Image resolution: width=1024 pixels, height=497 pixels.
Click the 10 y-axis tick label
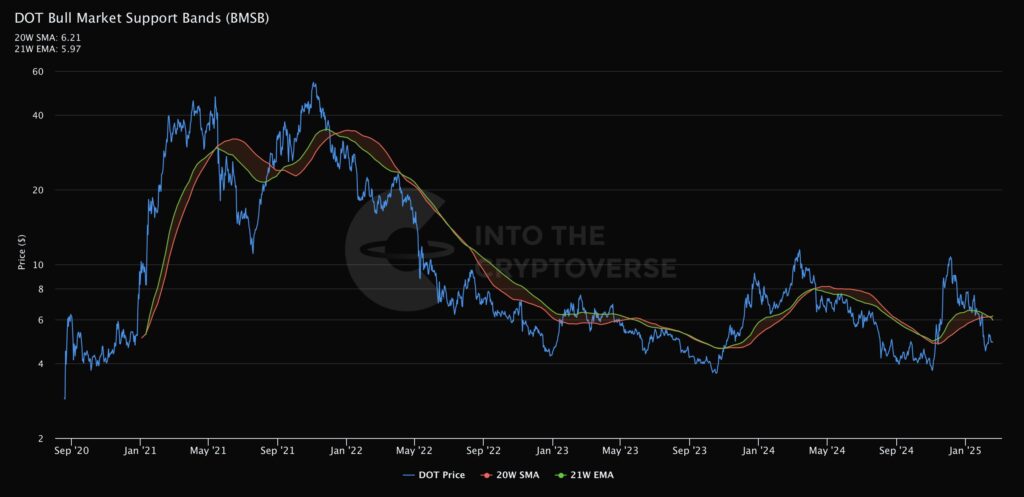(x=38, y=265)
